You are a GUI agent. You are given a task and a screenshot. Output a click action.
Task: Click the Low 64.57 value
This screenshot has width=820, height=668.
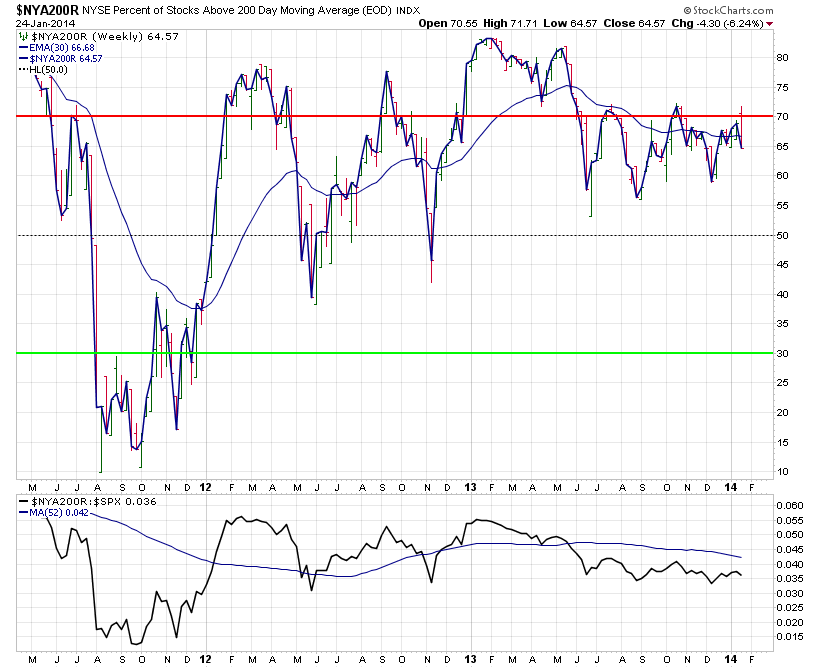click(570, 24)
